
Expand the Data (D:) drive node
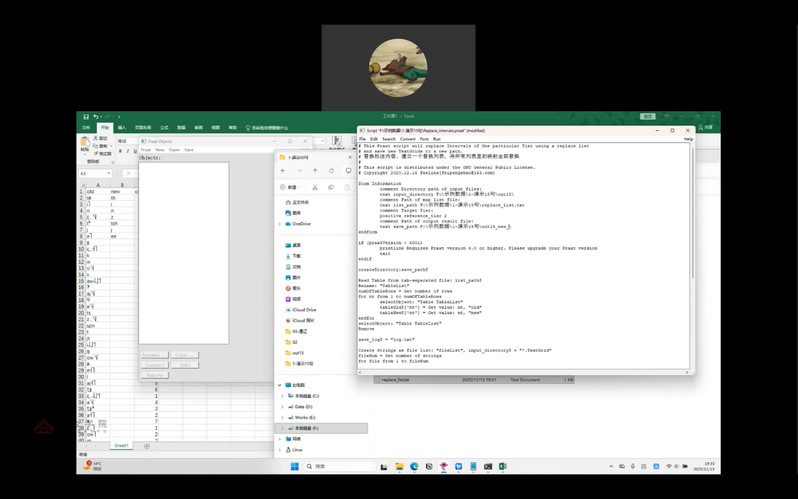point(281,407)
